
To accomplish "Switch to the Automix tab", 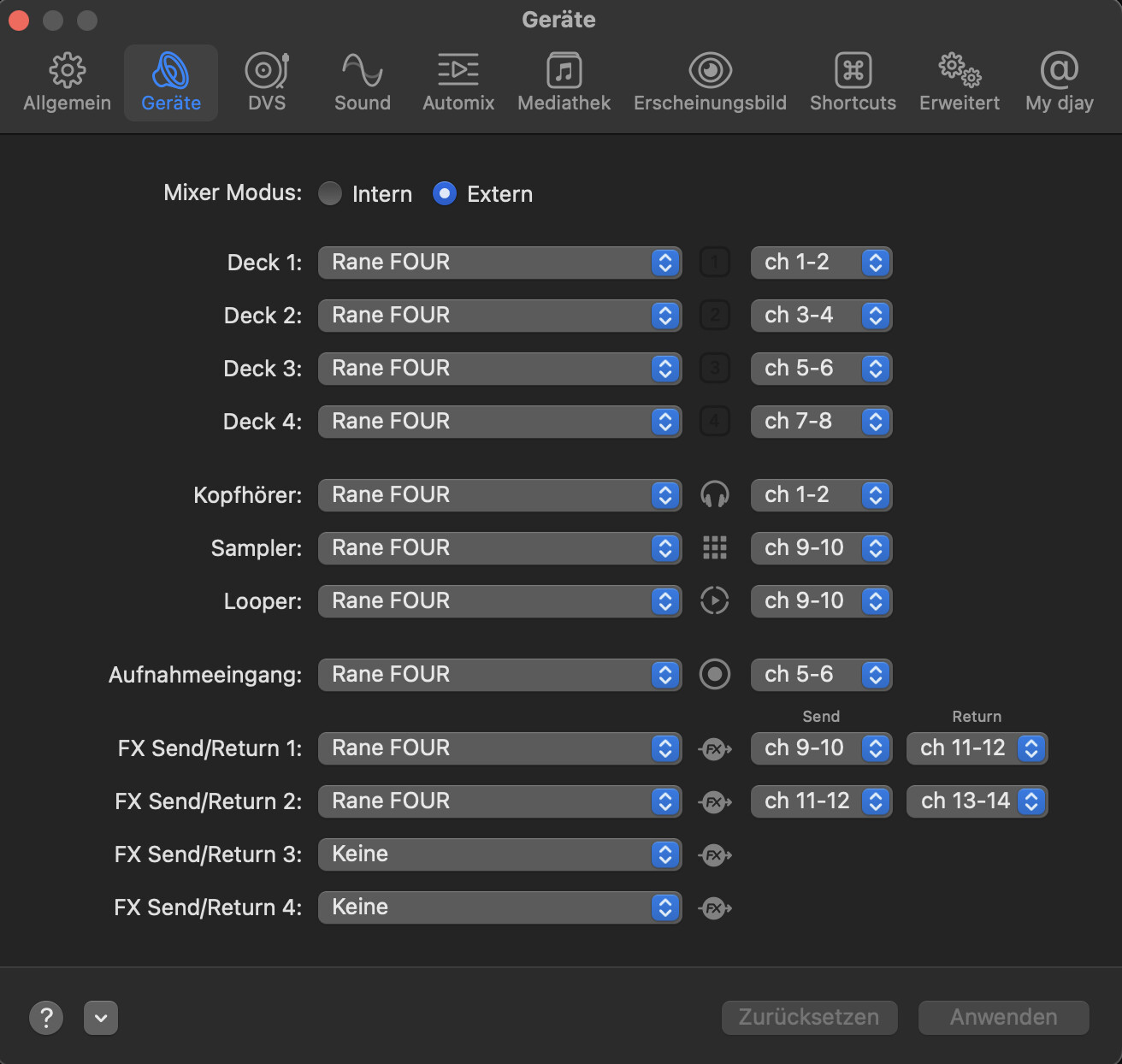I will point(458,83).
